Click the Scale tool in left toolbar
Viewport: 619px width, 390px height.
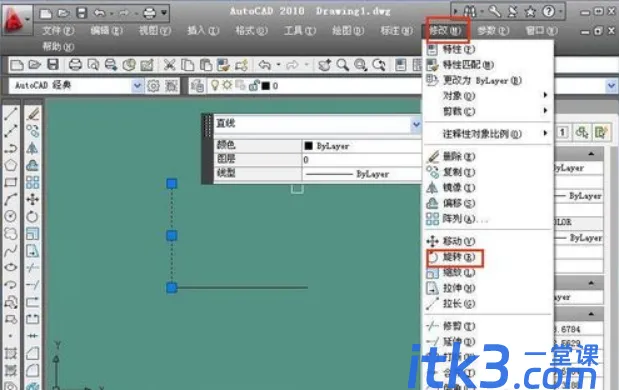[33, 233]
